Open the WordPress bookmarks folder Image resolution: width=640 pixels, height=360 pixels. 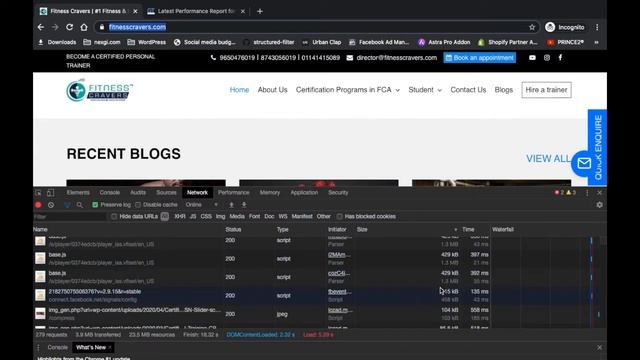point(147,42)
